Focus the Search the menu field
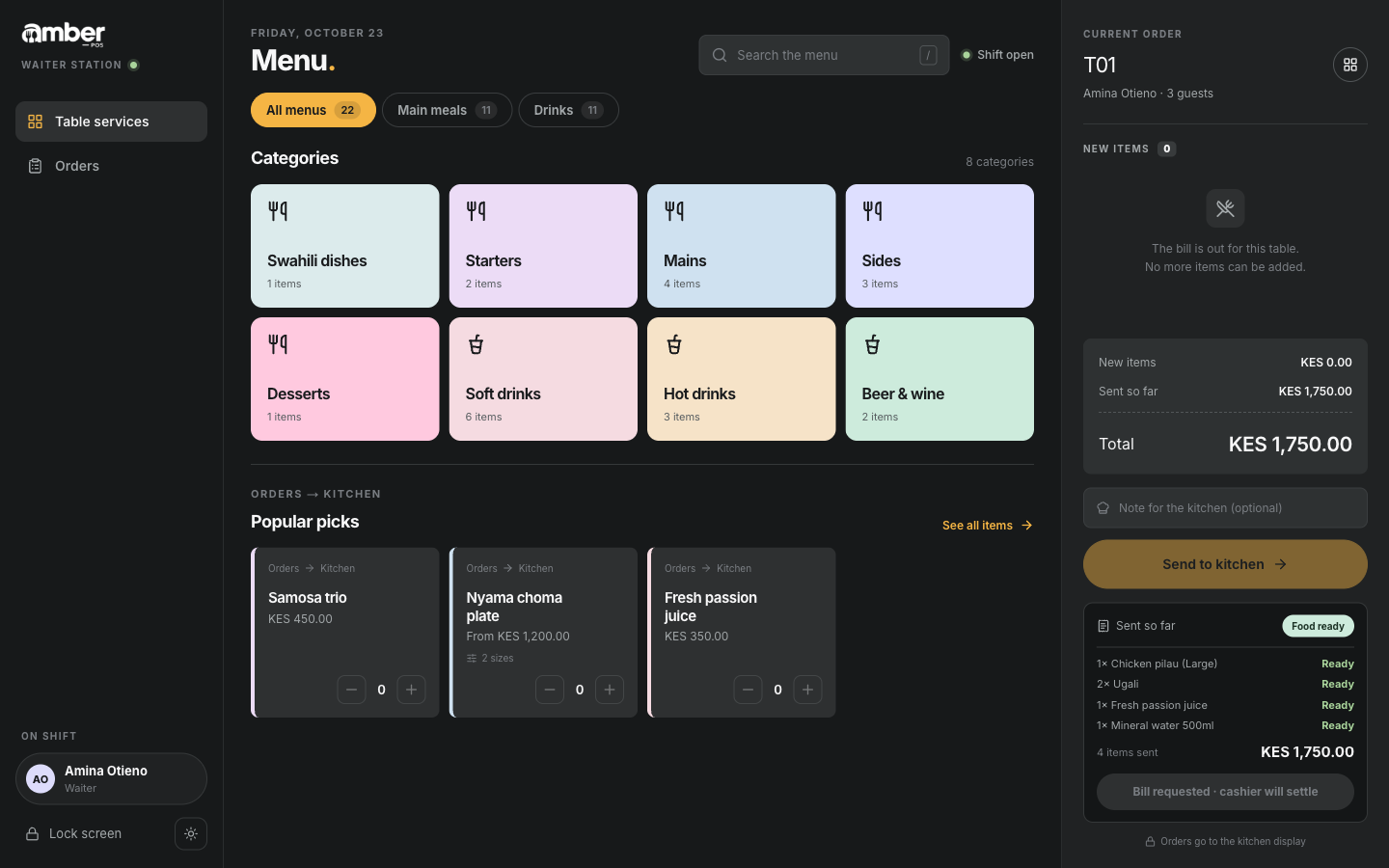Image resolution: width=1389 pixels, height=868 pixels. point(824,55)
